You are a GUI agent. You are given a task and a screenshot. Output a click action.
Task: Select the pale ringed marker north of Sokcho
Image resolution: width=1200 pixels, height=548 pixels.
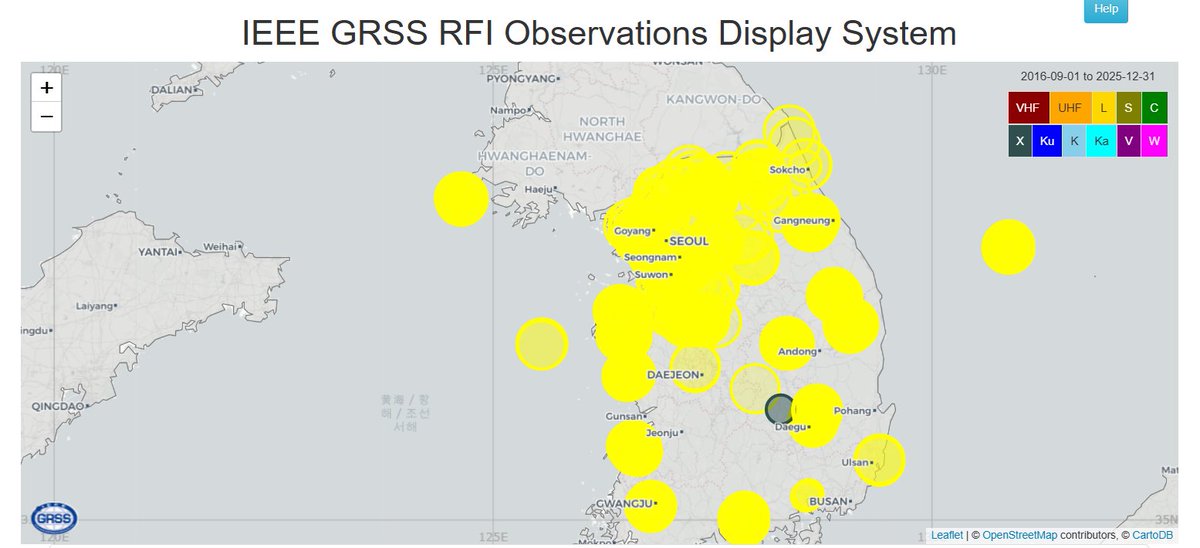click(x=790, y=130)
